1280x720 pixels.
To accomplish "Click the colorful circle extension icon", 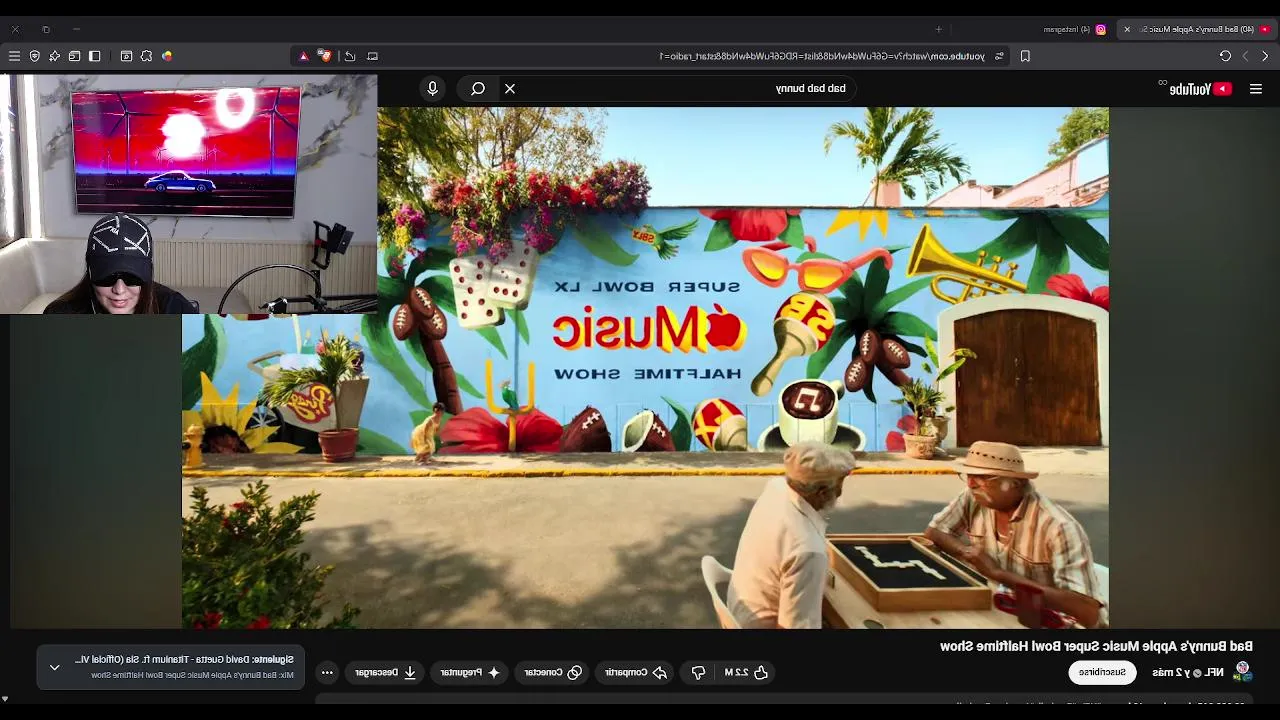I will pyautogui.click(x=167, y=56).
